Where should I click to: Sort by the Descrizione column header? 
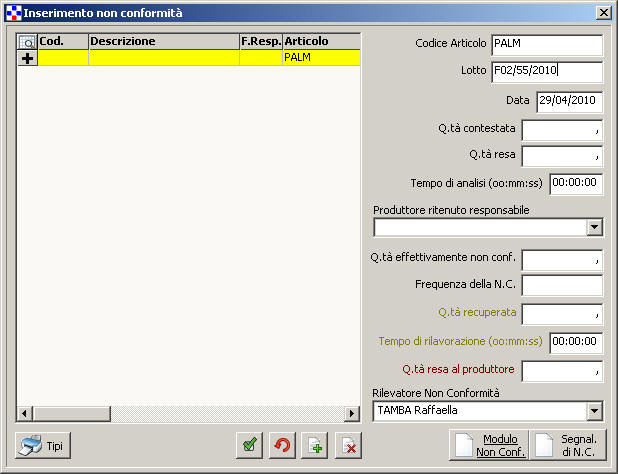coord(163,42)
